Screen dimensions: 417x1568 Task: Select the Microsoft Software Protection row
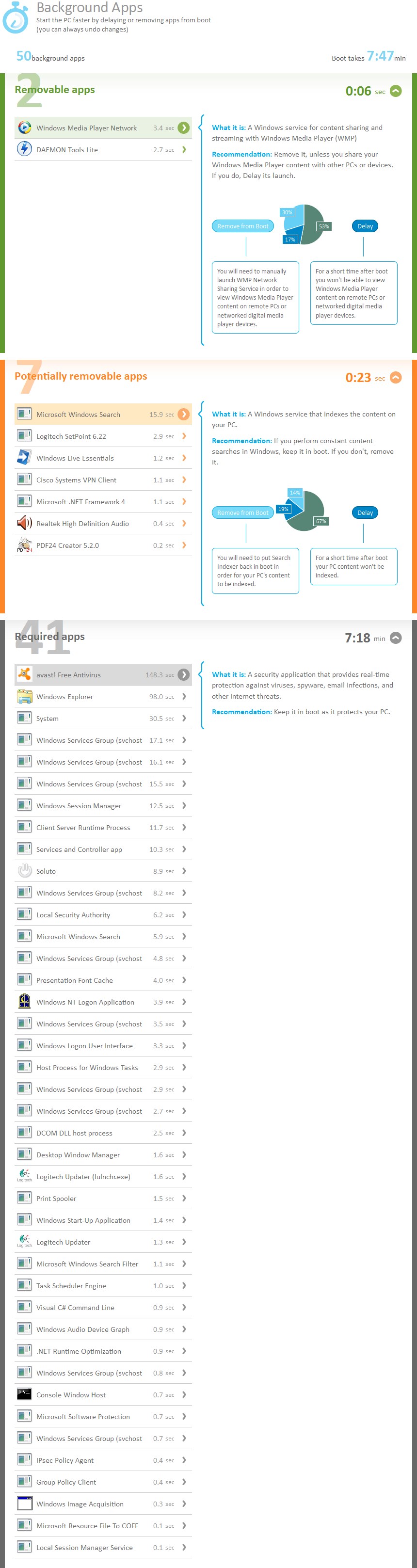click(103, 1417)
